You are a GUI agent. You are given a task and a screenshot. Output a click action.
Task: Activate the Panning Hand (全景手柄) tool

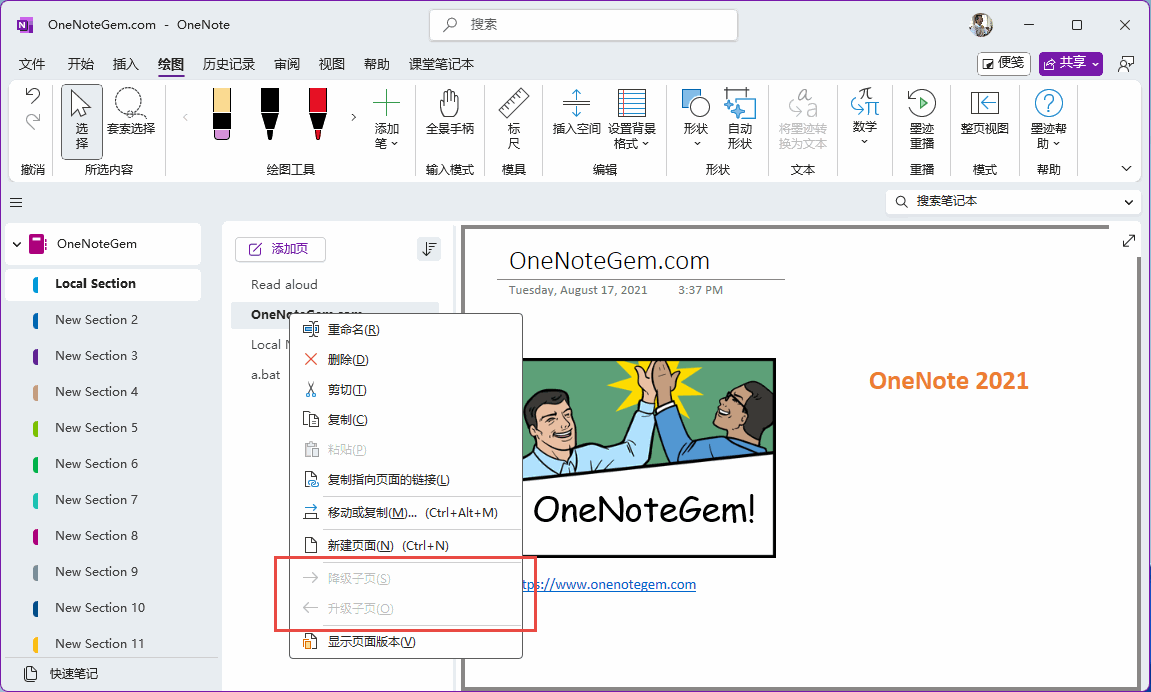450,105
